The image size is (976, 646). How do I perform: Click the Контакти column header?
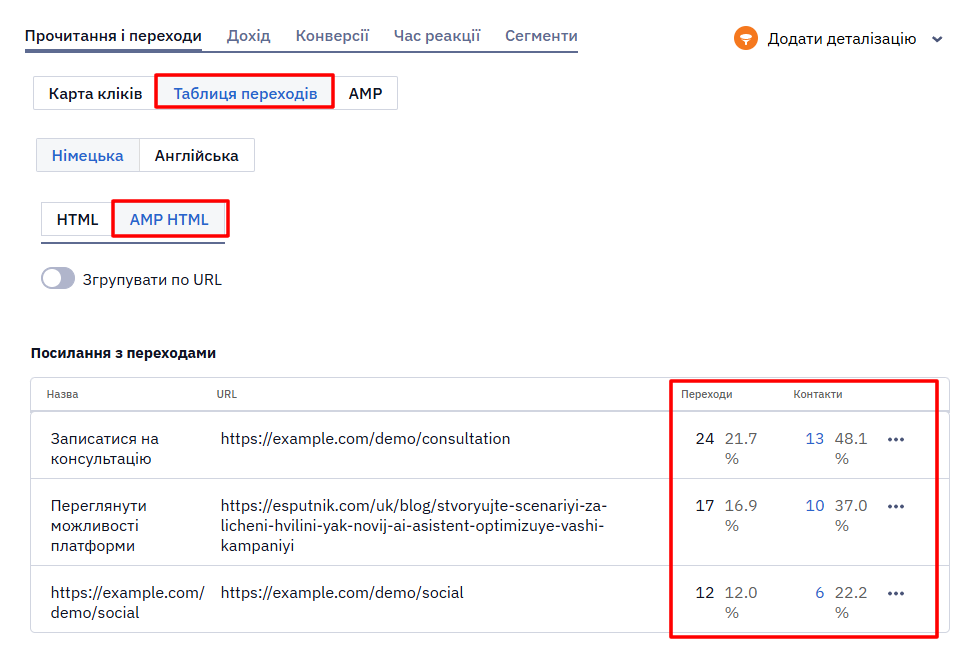[x=817, y=395]
